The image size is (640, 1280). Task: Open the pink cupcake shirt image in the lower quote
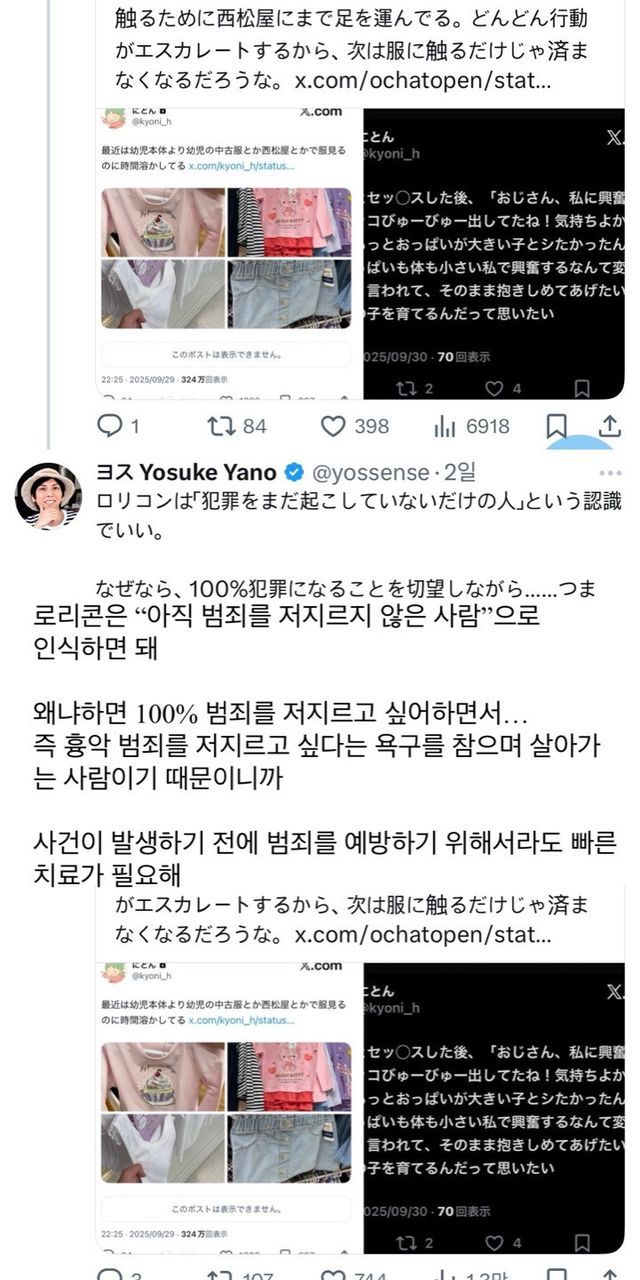point(163,1076)
